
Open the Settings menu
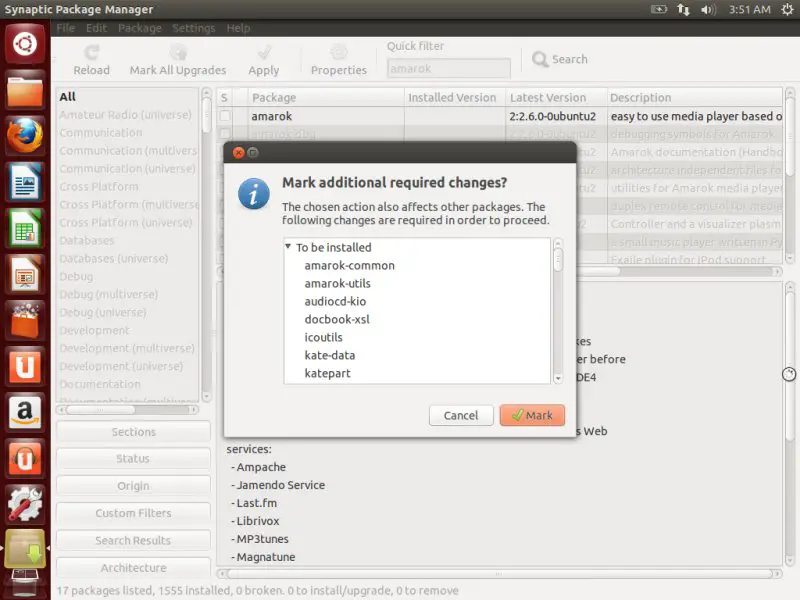click(x=194, y=28)
